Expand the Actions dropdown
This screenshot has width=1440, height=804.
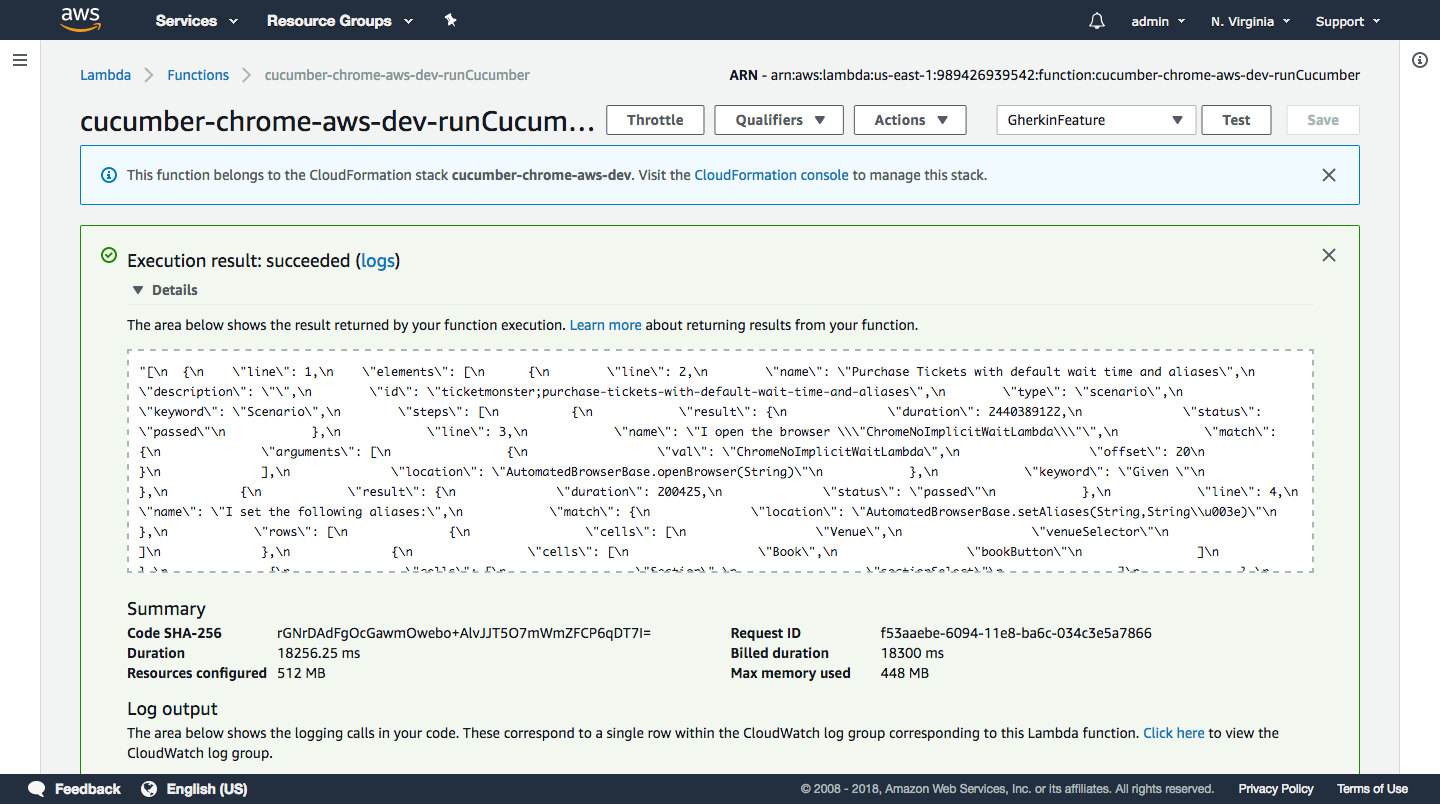pos(909,120)
